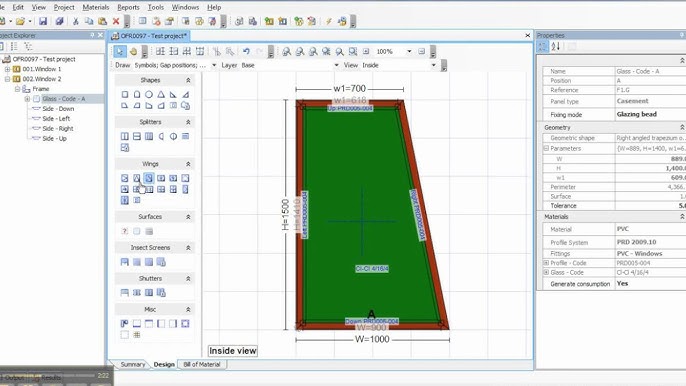Viewport: 686px width, 386px height.
Task: Select the pointer selection tool
Action: (119, 52)
